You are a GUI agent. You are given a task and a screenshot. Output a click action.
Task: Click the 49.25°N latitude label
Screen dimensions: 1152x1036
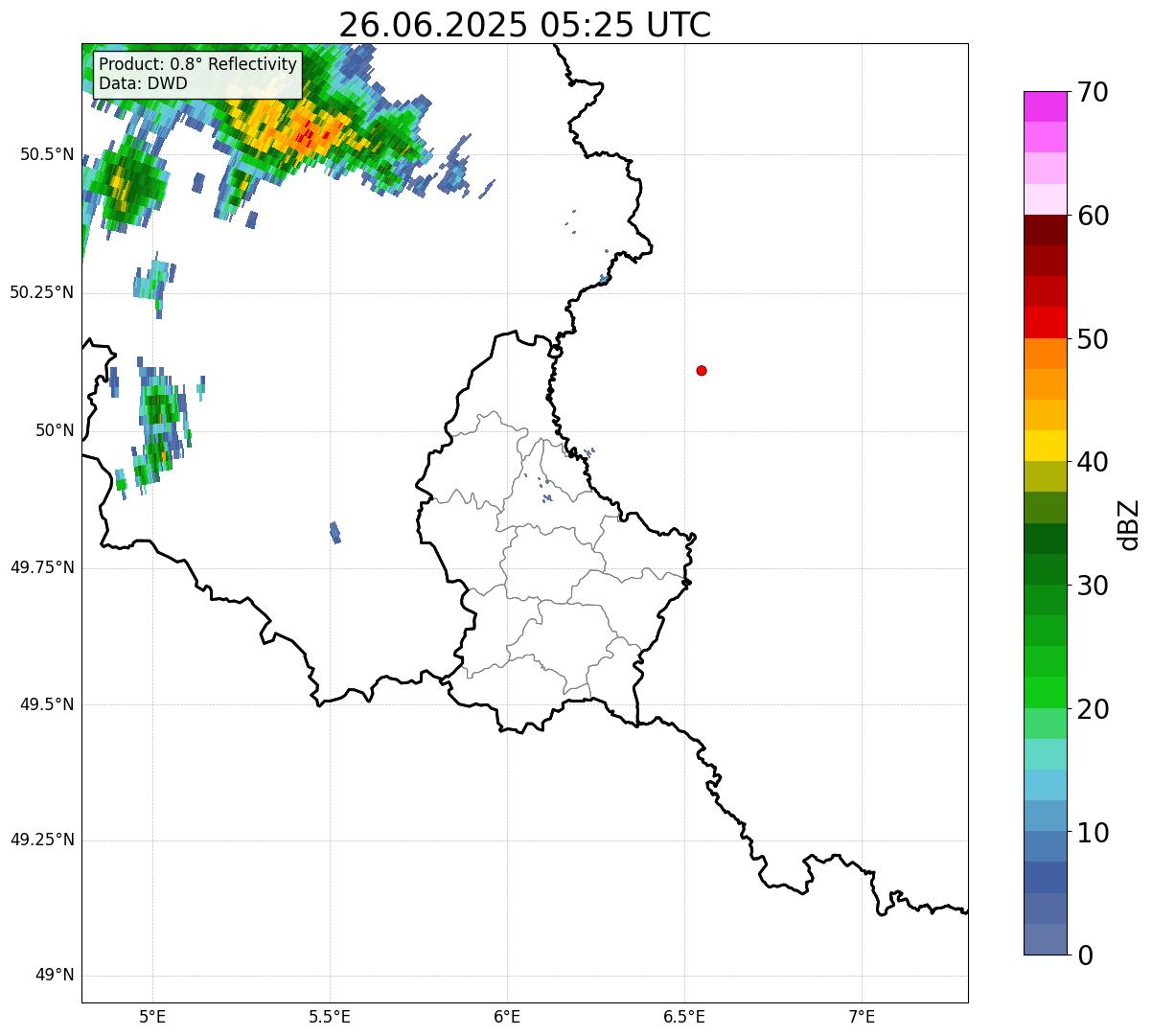coord(41,840)
